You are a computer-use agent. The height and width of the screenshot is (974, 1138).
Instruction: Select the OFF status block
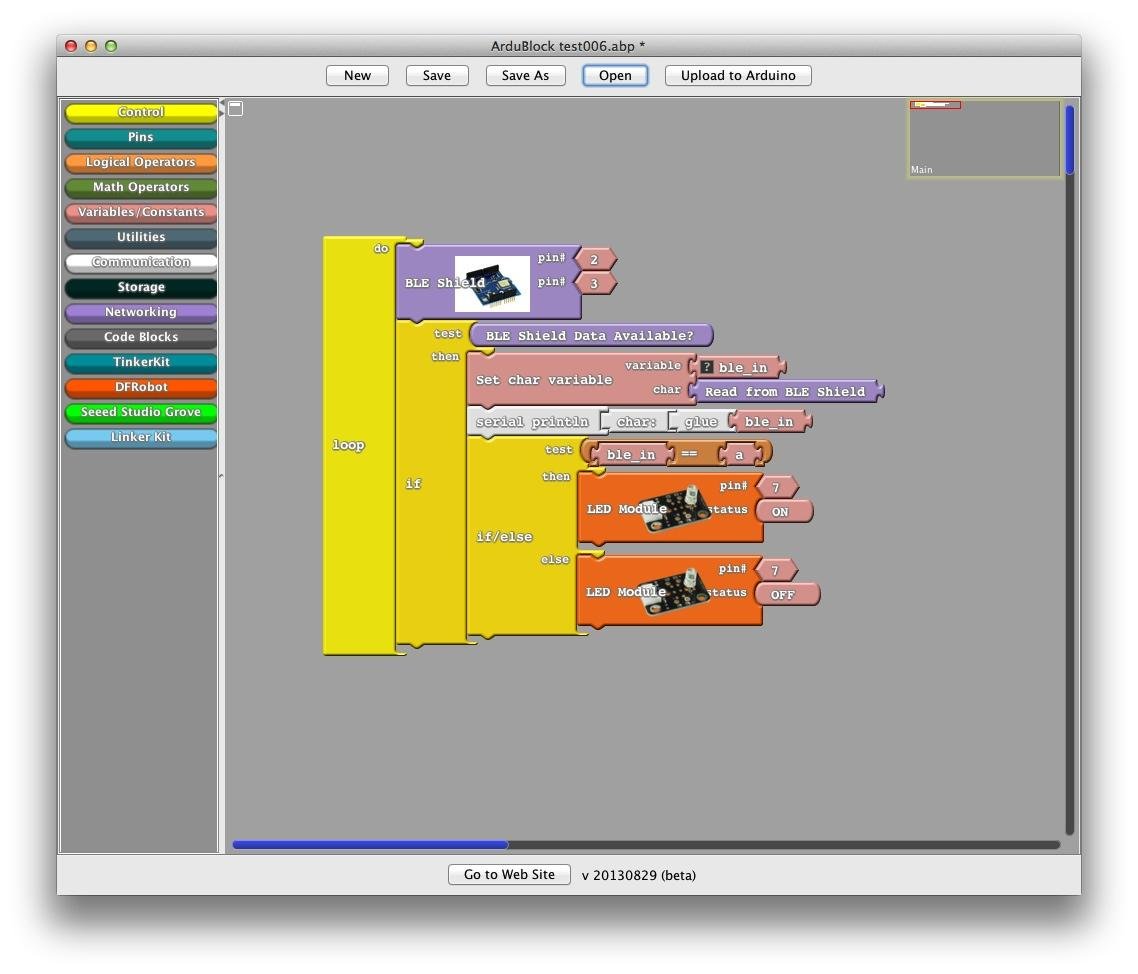787,594
